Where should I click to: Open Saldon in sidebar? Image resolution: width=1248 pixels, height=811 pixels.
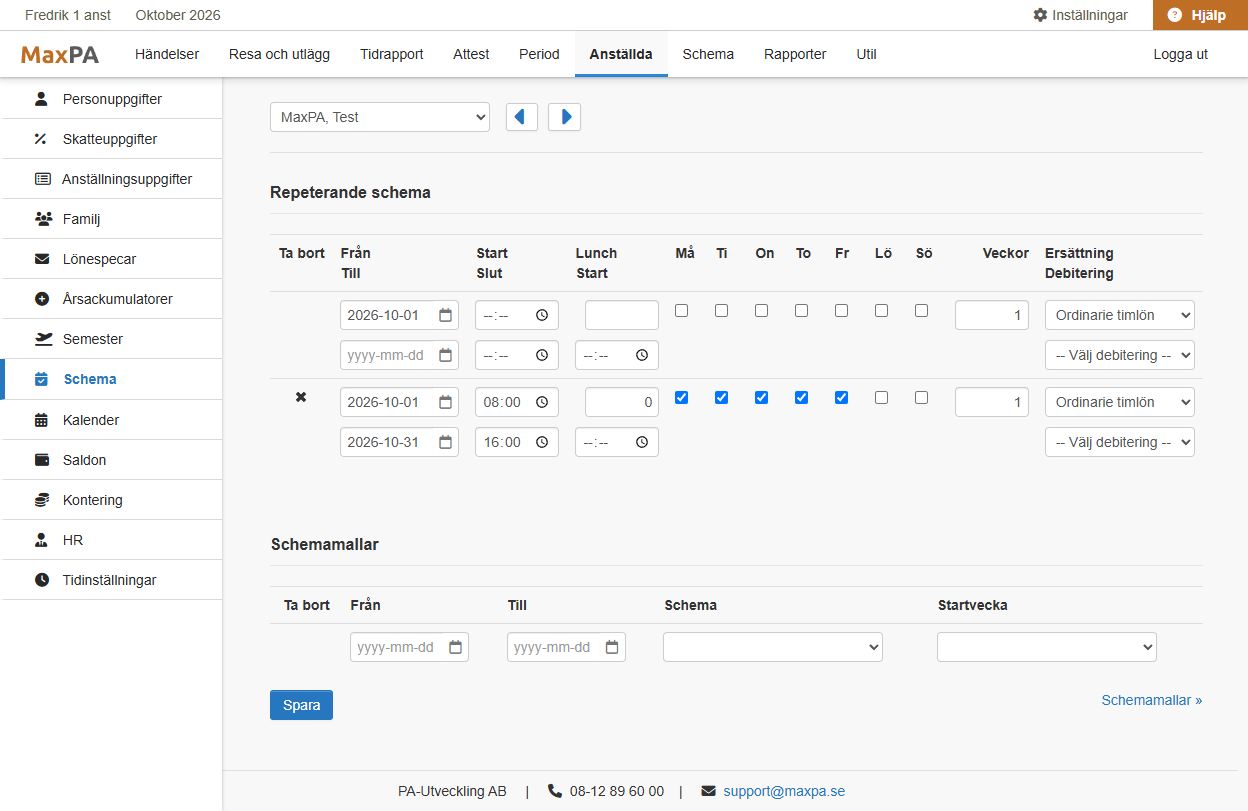pyautogui.click(x=111, y=460)
